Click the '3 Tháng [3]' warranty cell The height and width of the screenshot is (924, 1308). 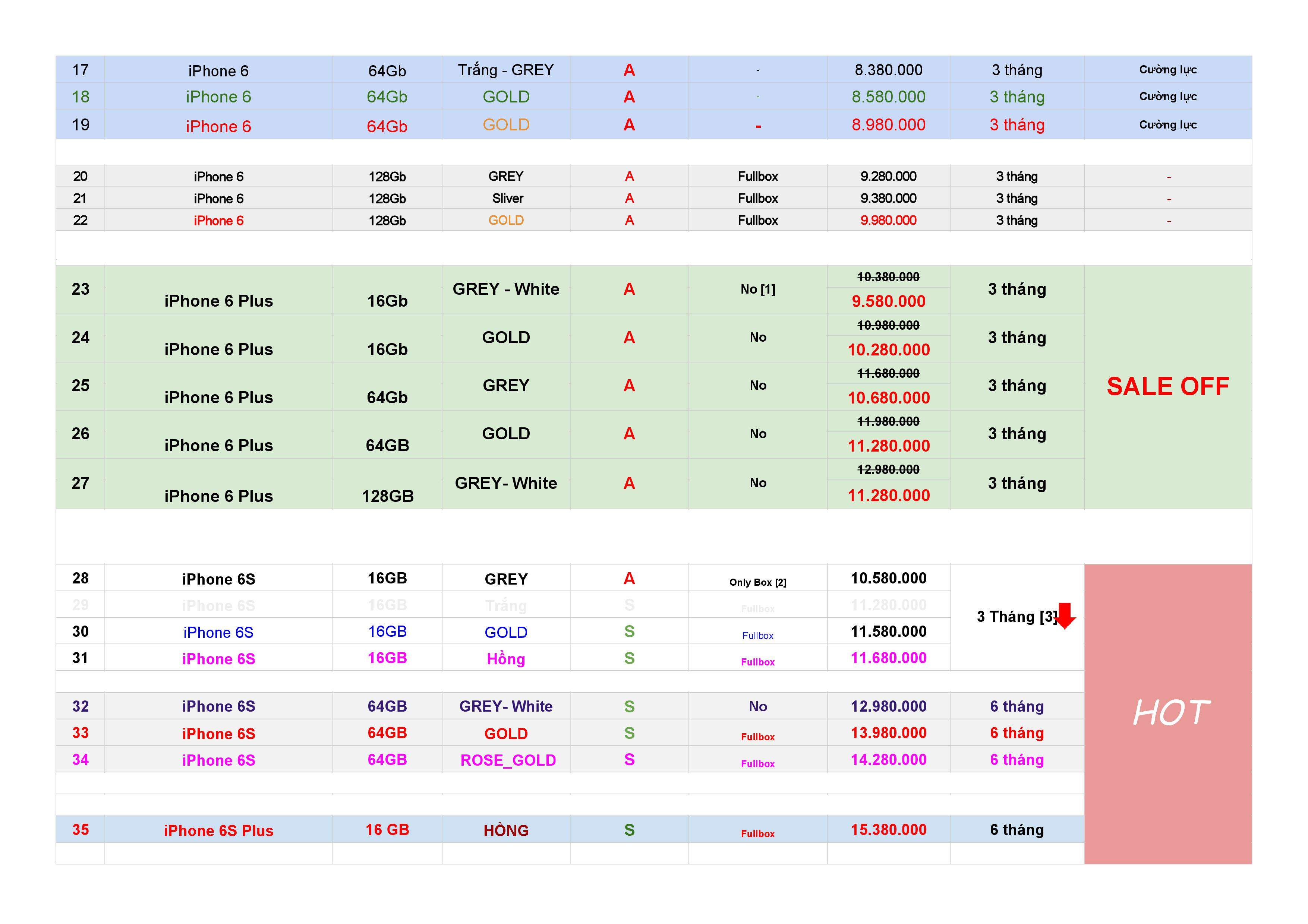1017,617
